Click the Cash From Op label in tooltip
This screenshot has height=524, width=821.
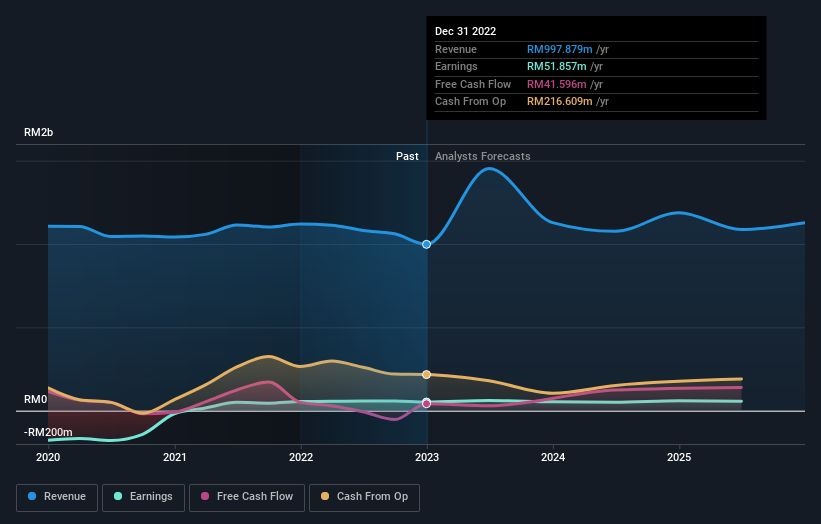point(470,102)
